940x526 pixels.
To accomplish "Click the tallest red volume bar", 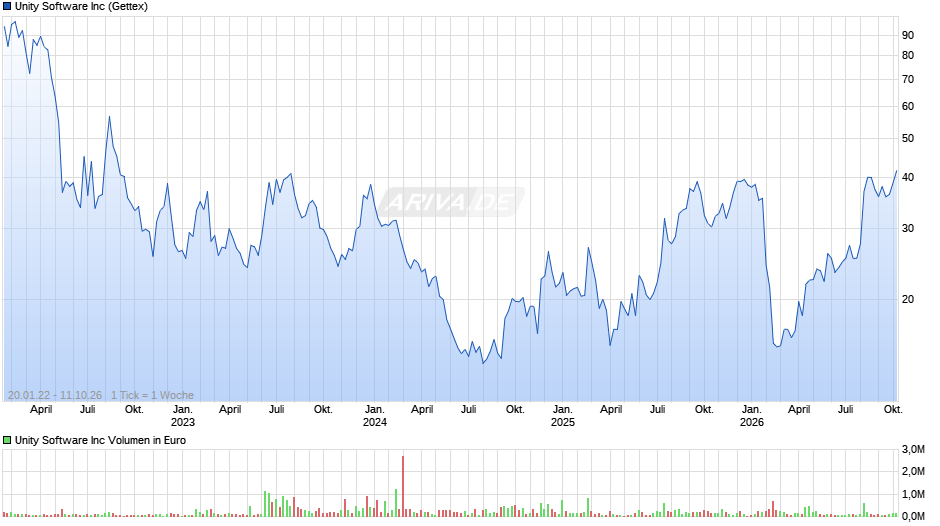I will (x=403, y=486).
